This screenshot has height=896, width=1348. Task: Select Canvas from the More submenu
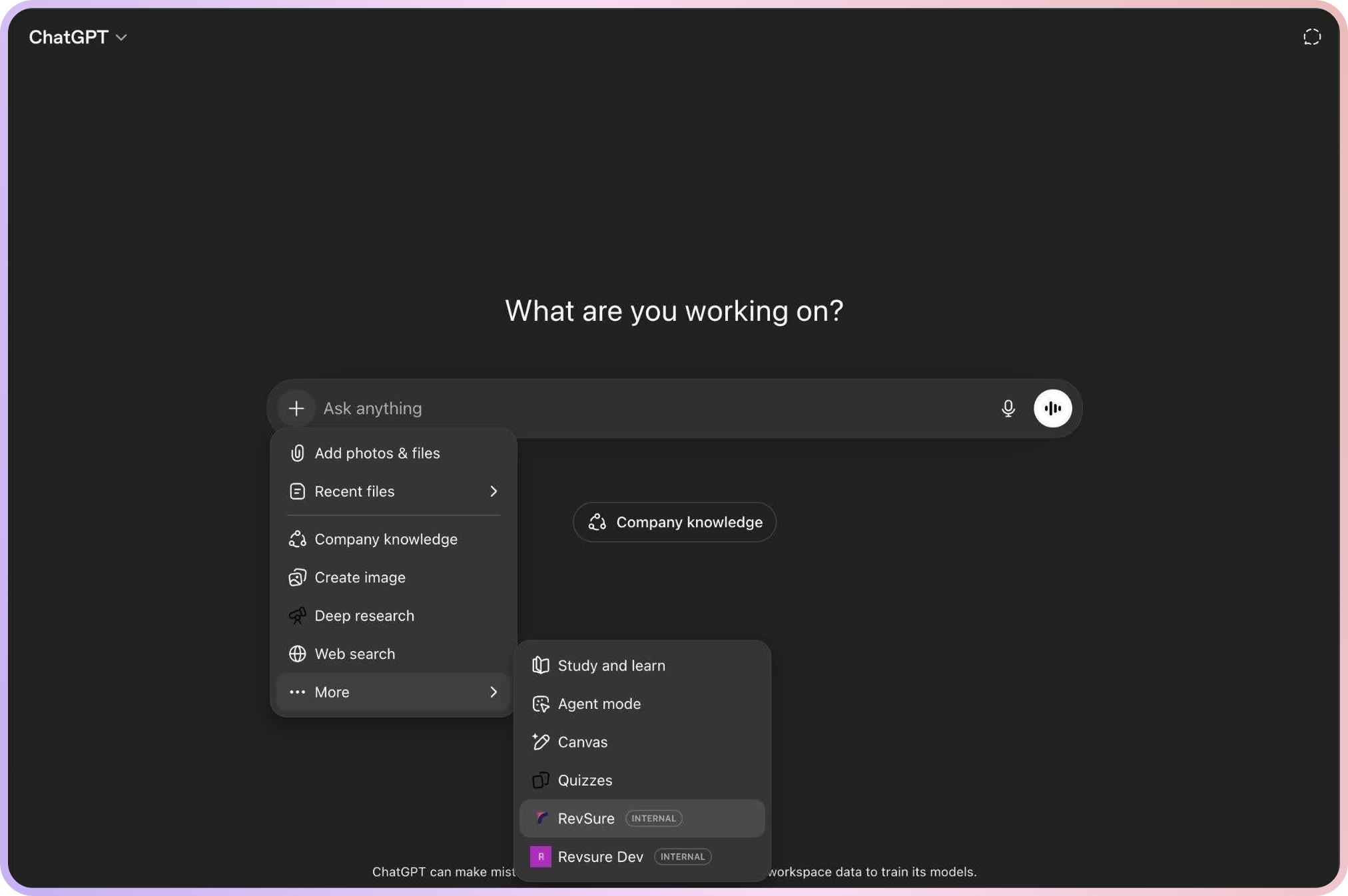click(x=582, y=742)
